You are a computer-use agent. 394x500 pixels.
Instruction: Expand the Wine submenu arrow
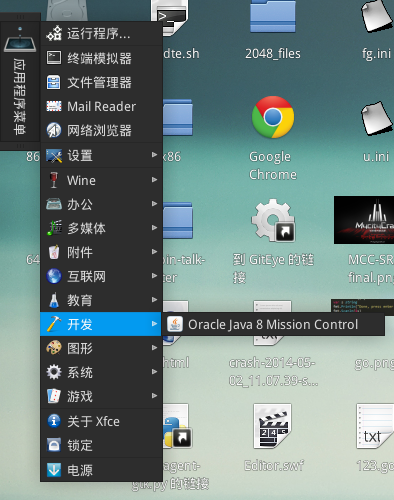(154, 180)
